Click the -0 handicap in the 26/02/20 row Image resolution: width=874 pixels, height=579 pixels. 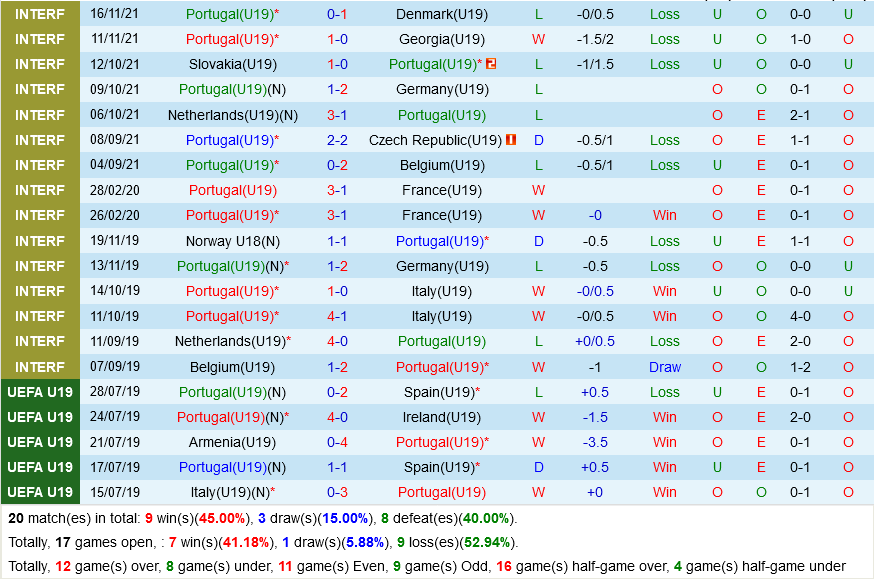[x=595, y=216]
